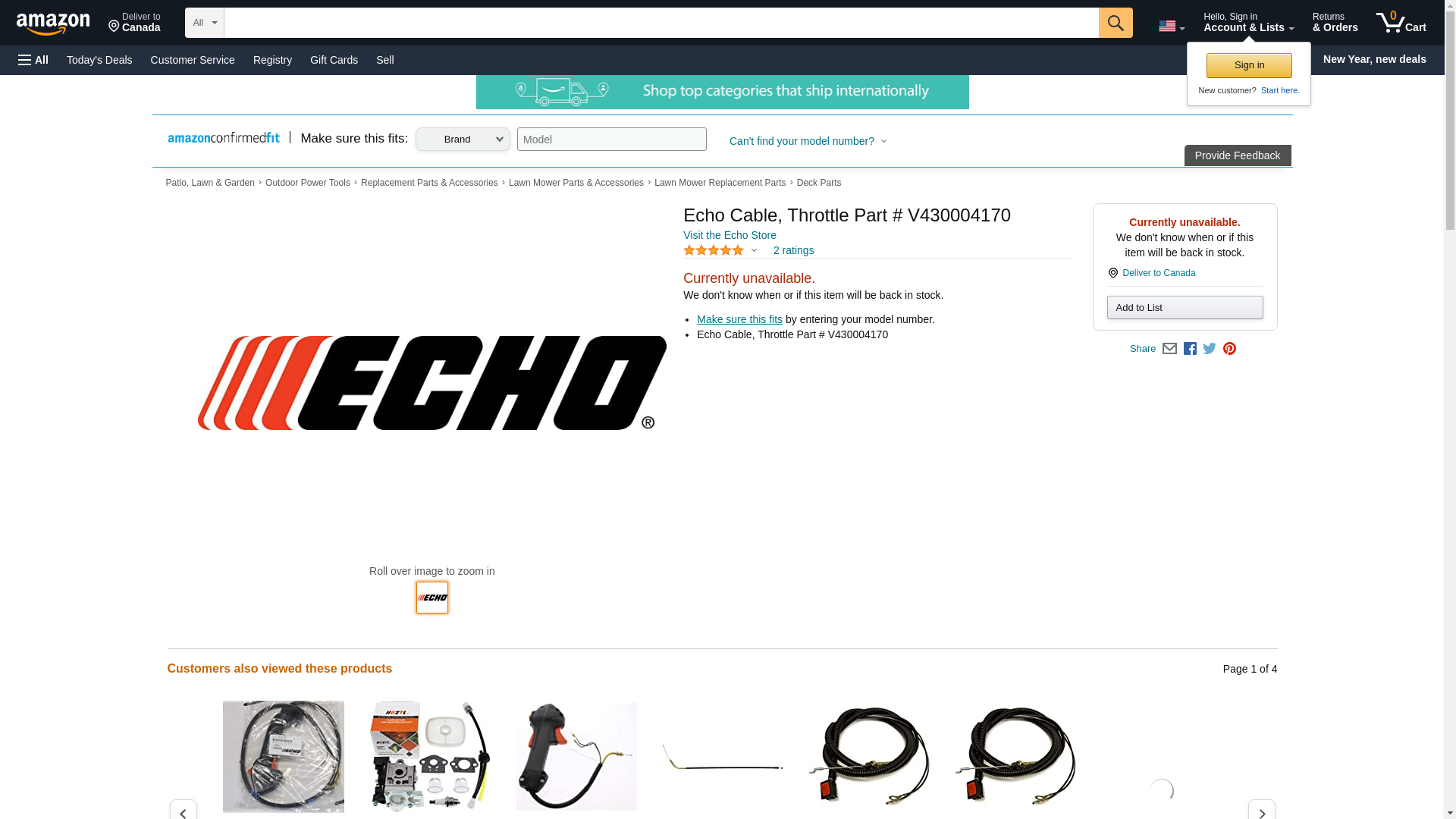Visit the Echo Store link
The width and height of the screenshot is (1456, 819).
730,235
